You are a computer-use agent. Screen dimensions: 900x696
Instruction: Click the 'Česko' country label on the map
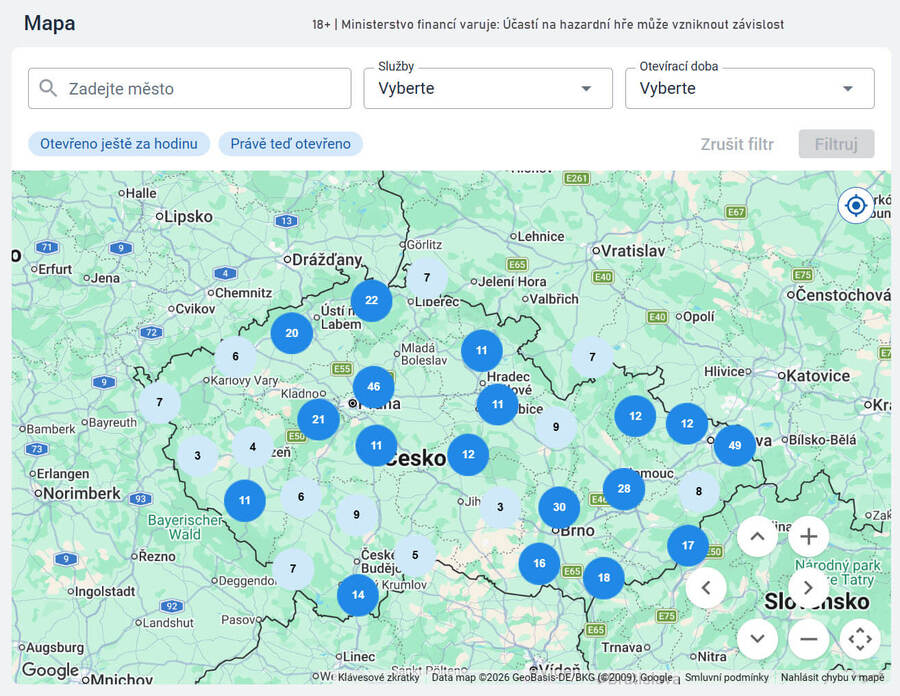click(x=418, y=458)
